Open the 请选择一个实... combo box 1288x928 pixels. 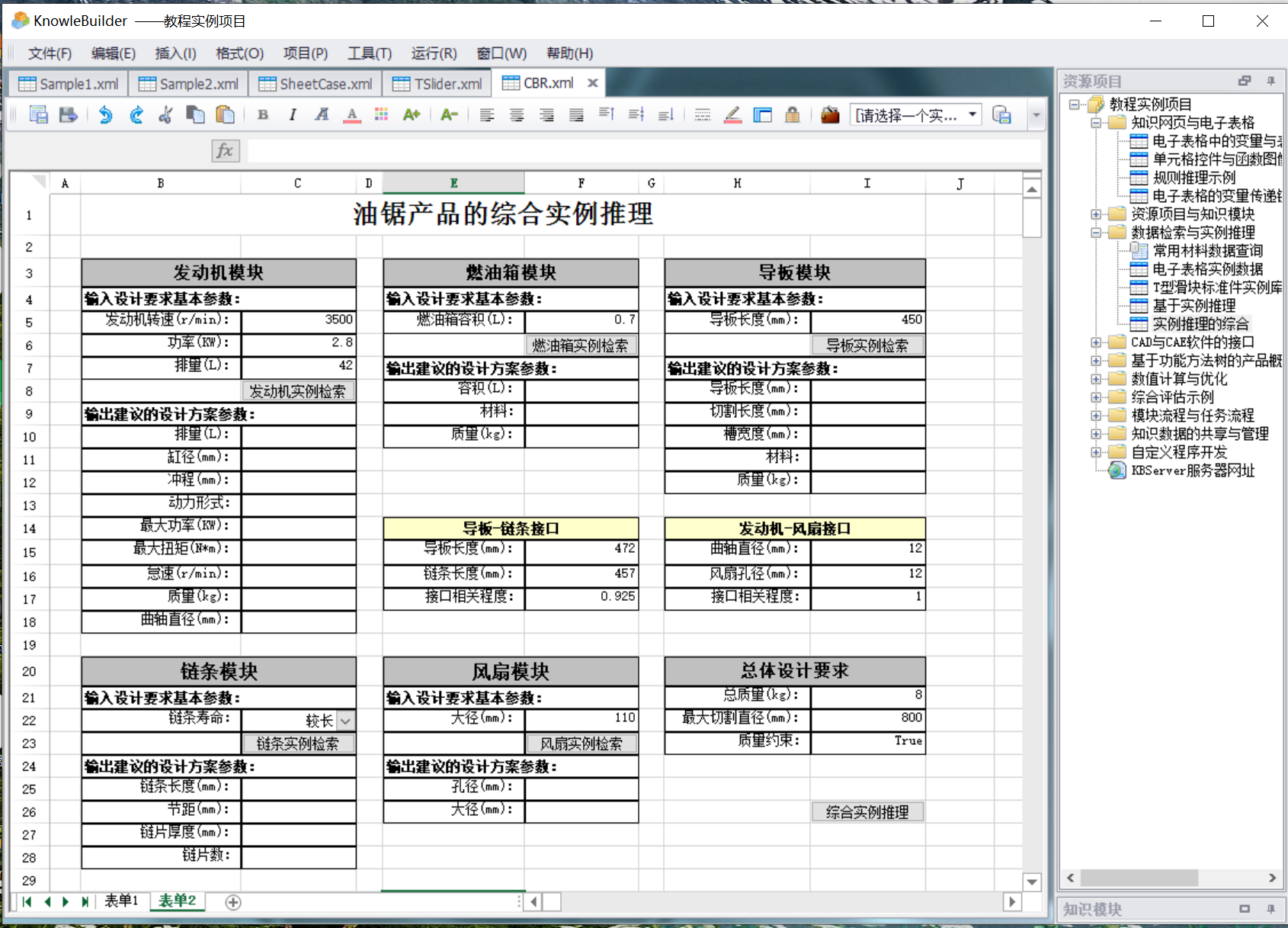click(x=972, y=115)
